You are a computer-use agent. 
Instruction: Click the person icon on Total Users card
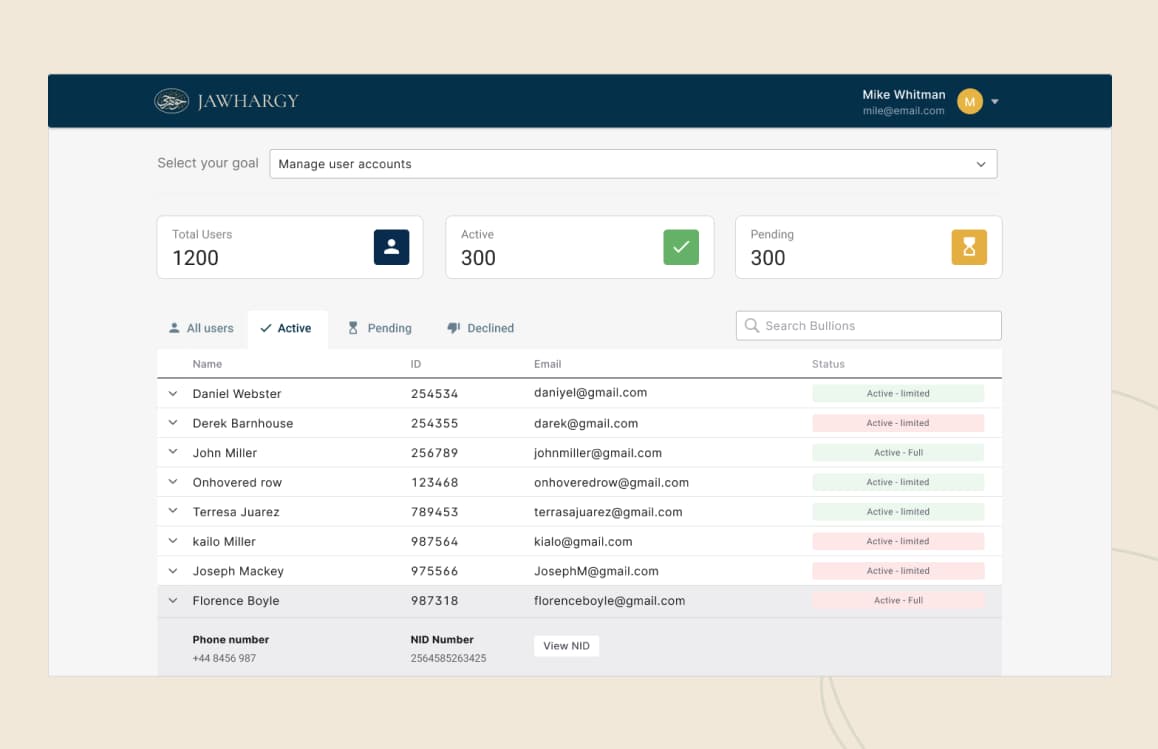tap(390, 246)
